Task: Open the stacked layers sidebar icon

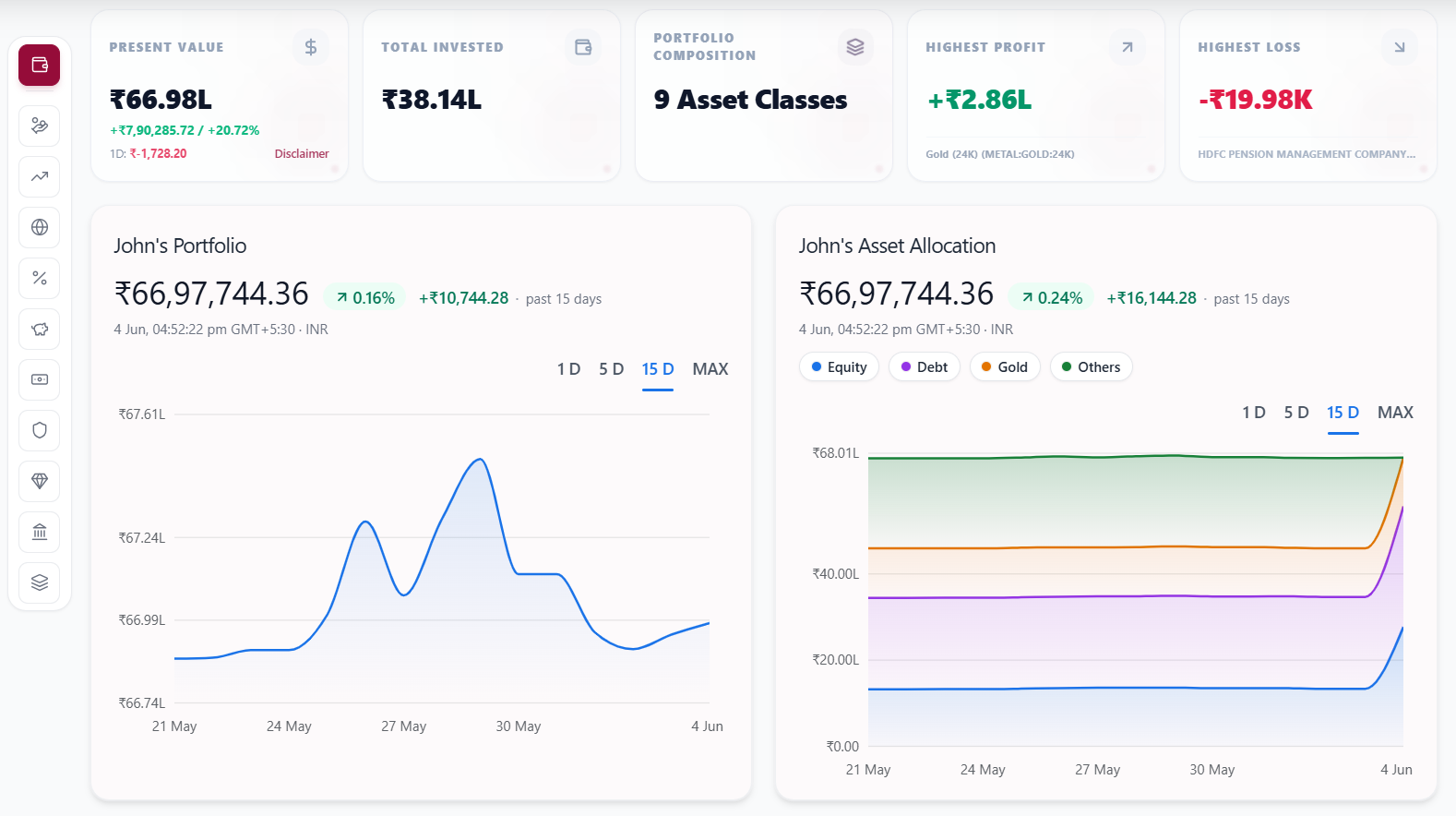Action: [x=40, y=582]
